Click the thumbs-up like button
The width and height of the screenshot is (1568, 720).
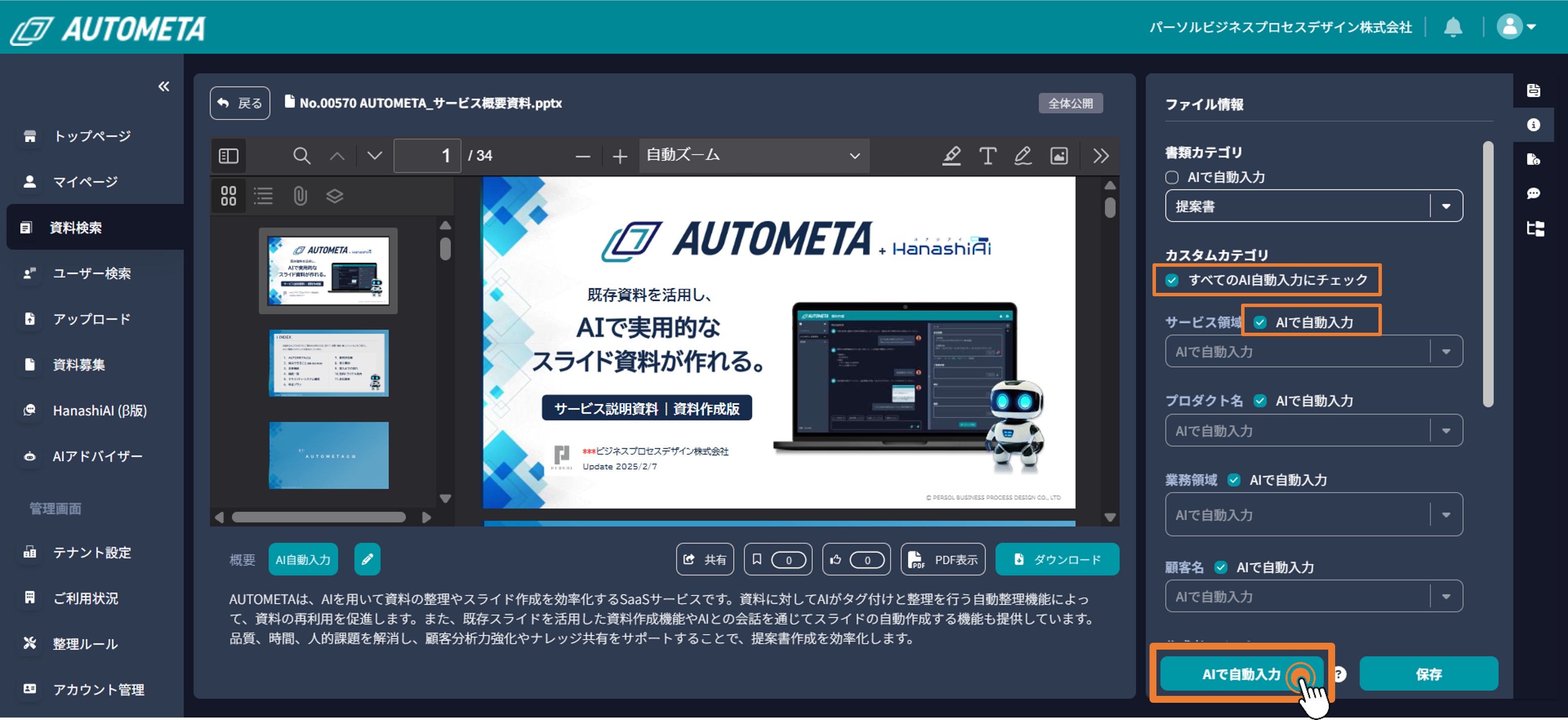[x=857, y=560]
